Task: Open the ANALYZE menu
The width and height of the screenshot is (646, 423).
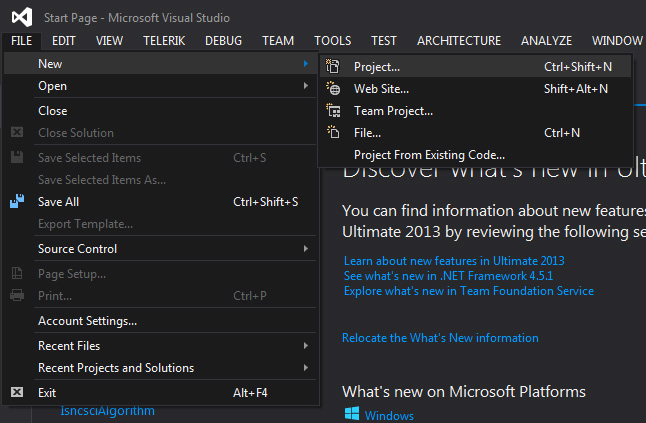Action: [546, 41]
